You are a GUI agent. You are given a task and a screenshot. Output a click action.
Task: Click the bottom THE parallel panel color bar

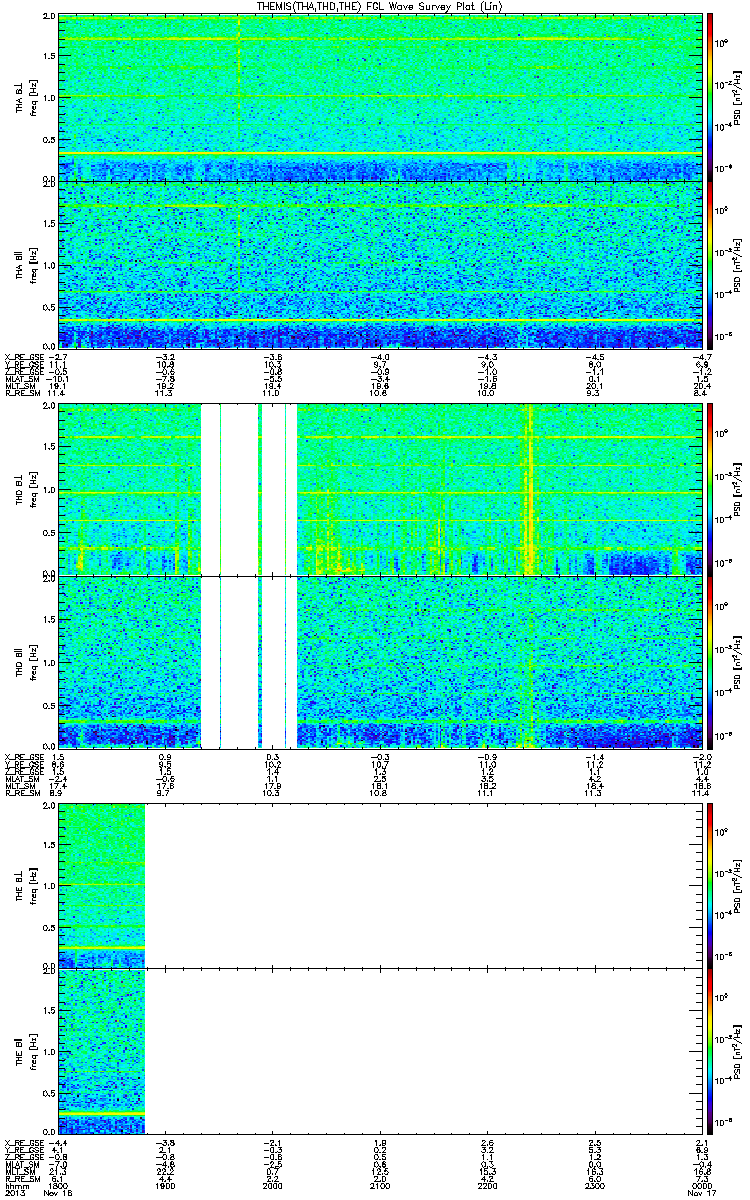click(711, 1051)
